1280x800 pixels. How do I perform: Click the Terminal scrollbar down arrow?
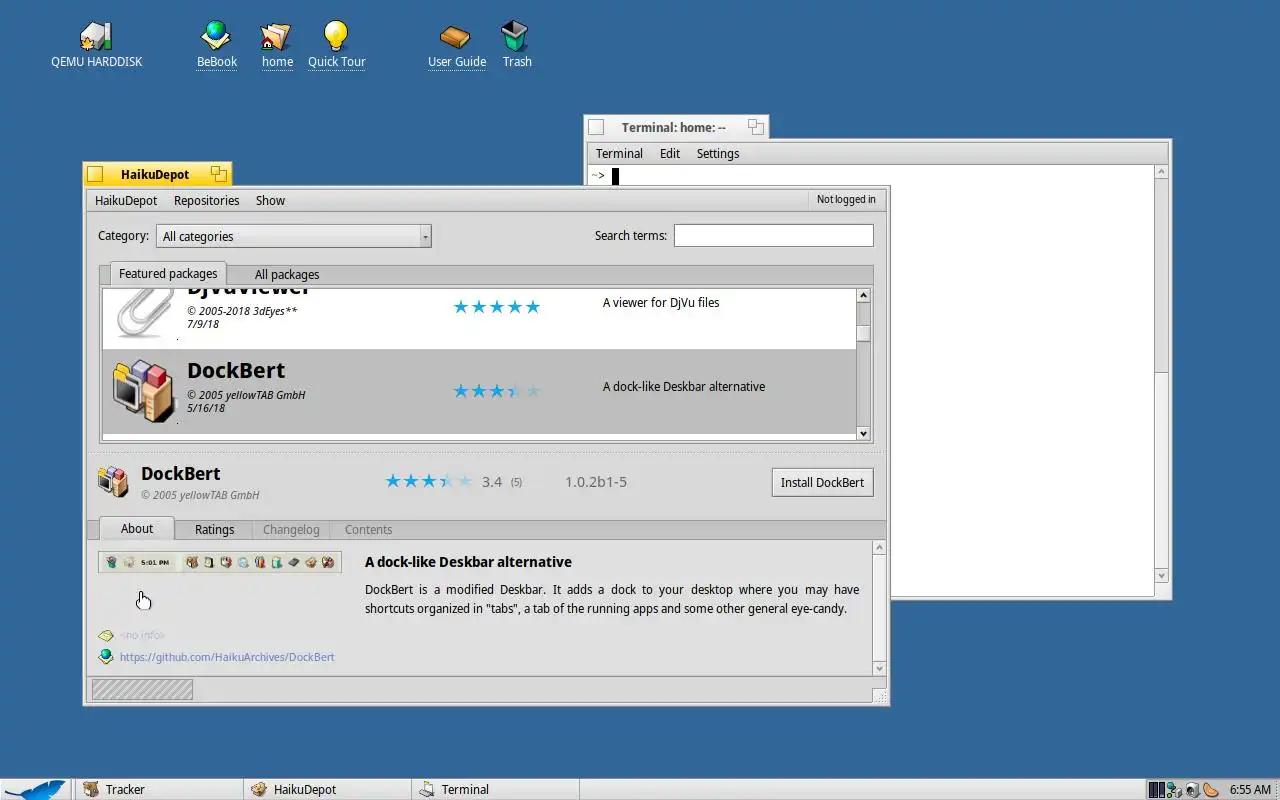click(x=1161, y=575)
